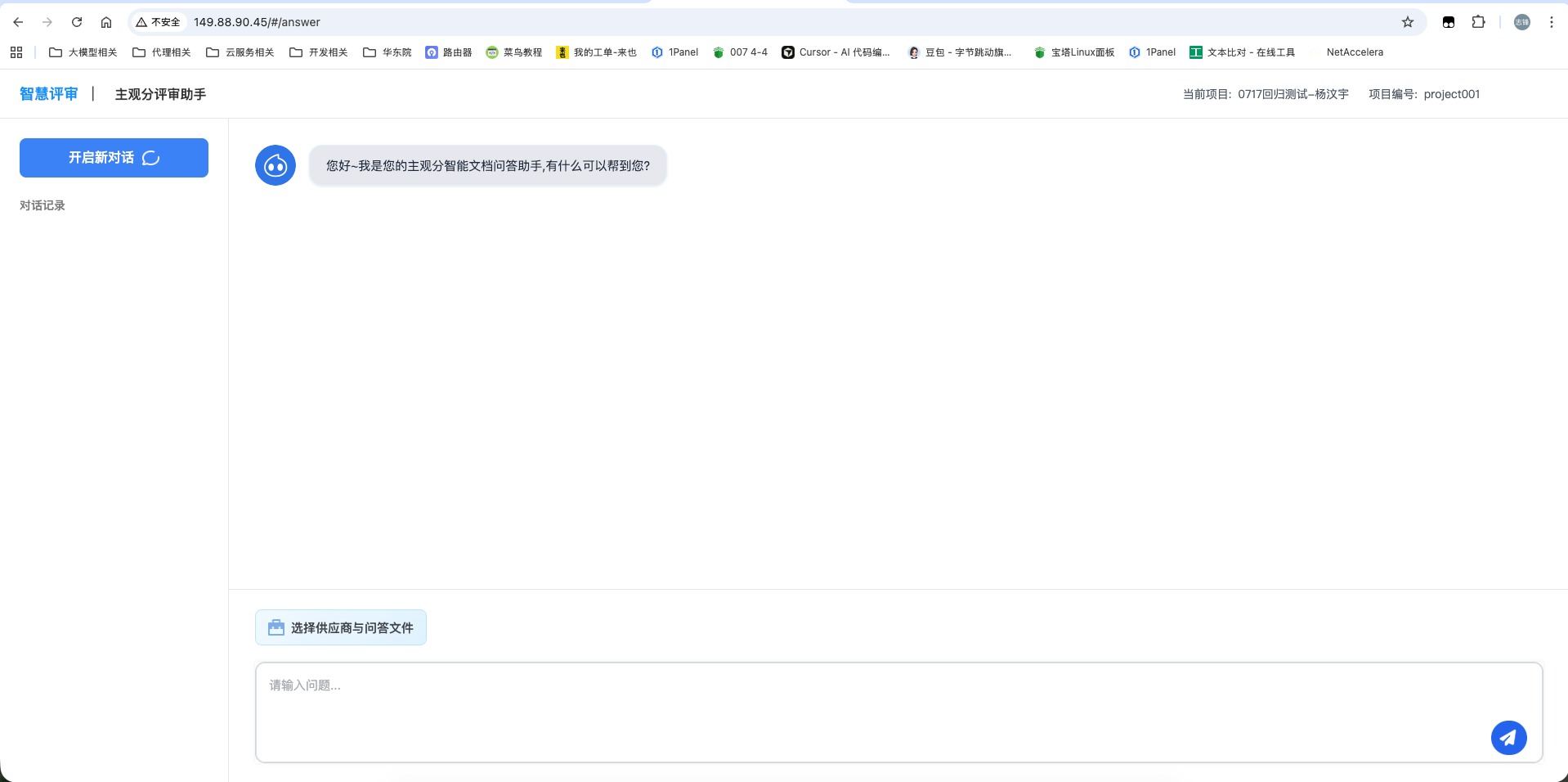
Task: Click the chatbot avatar icon
Action: [276, 166]
